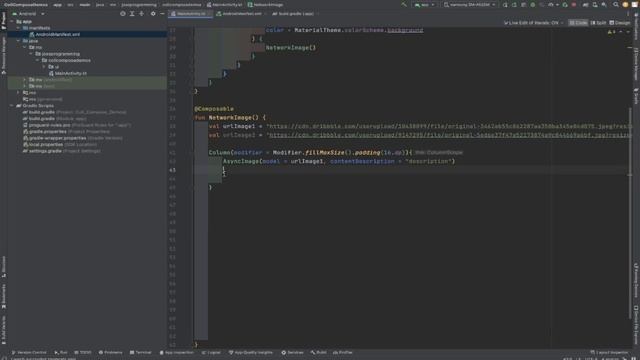
Task: Switch to AndroidManifest.xml editor tab
Action: point(241,14)
